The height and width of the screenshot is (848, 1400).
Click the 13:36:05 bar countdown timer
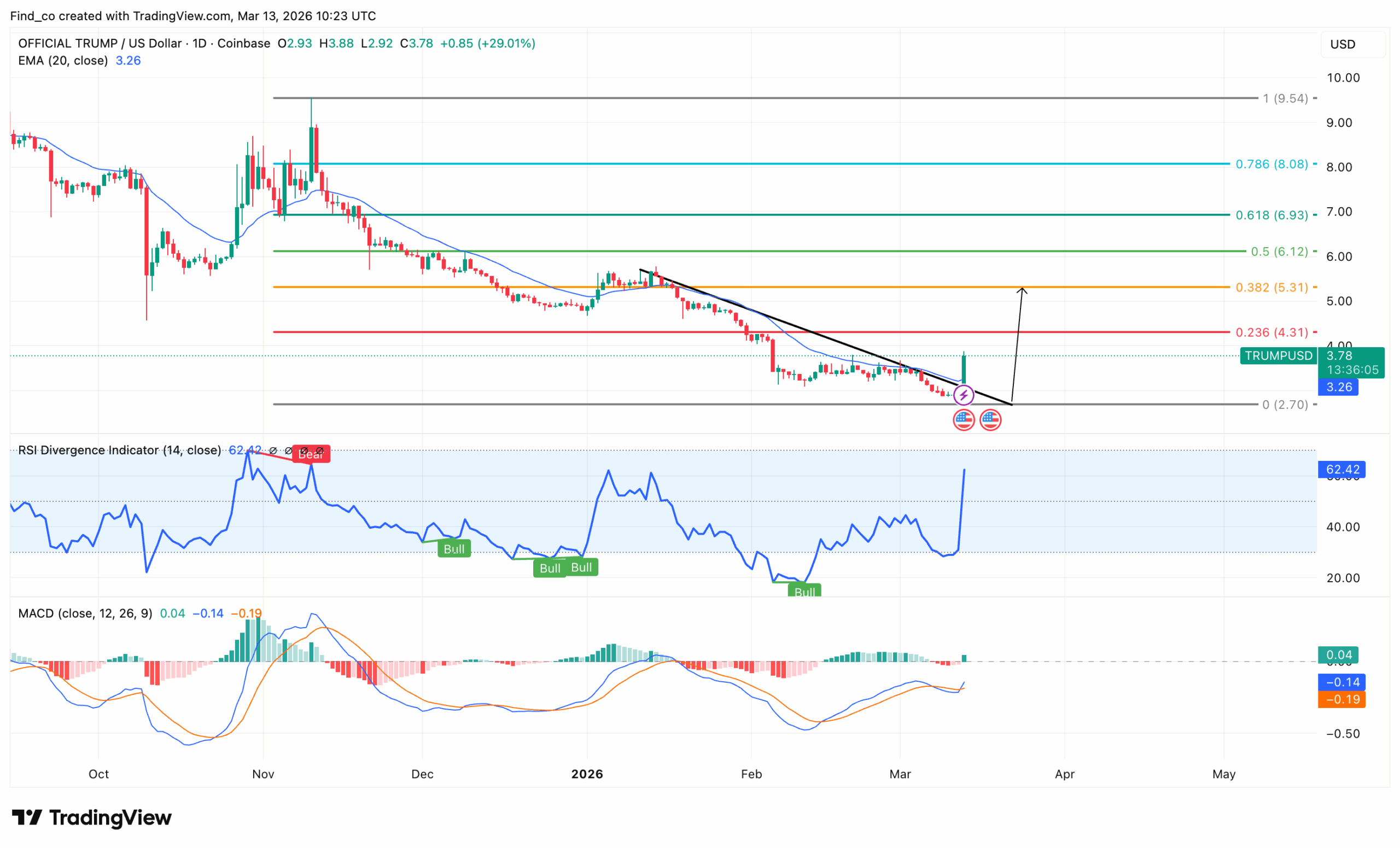[x=1352, y=370]
